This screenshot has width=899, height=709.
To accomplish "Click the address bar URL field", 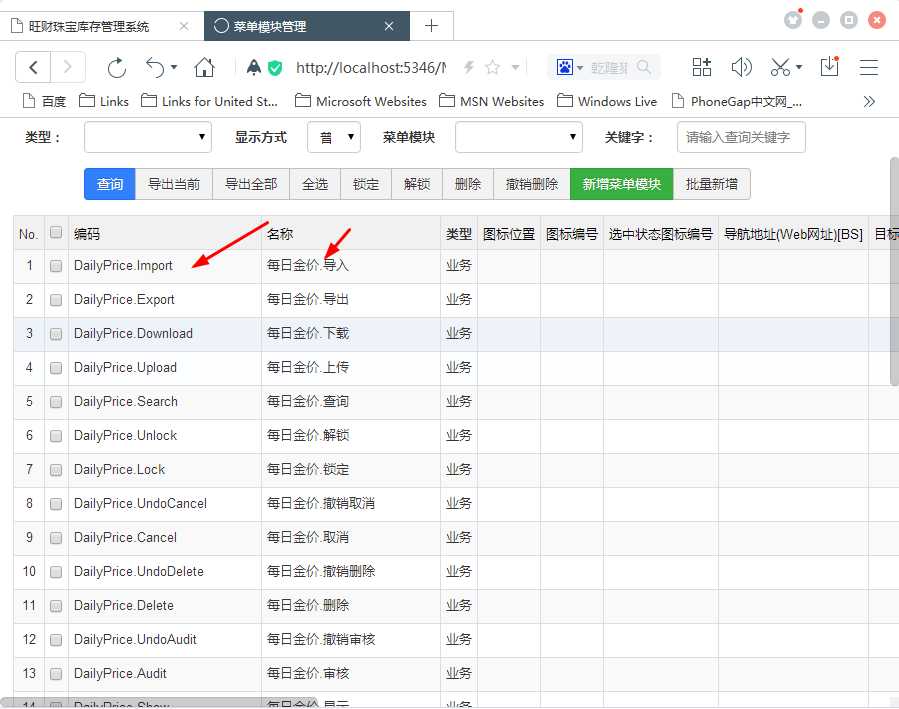I will pos(370,68).
